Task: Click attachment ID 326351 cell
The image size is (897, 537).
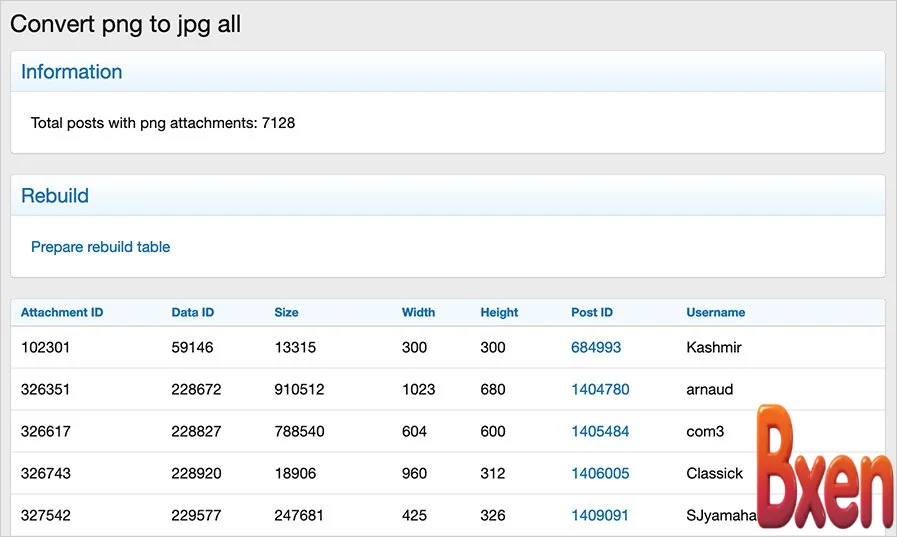Action: pyautogui.click(x=45, y=390)
